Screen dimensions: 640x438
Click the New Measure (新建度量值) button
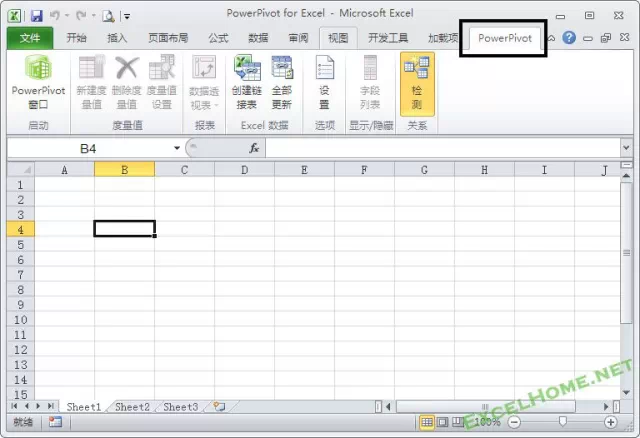point(91,83)
